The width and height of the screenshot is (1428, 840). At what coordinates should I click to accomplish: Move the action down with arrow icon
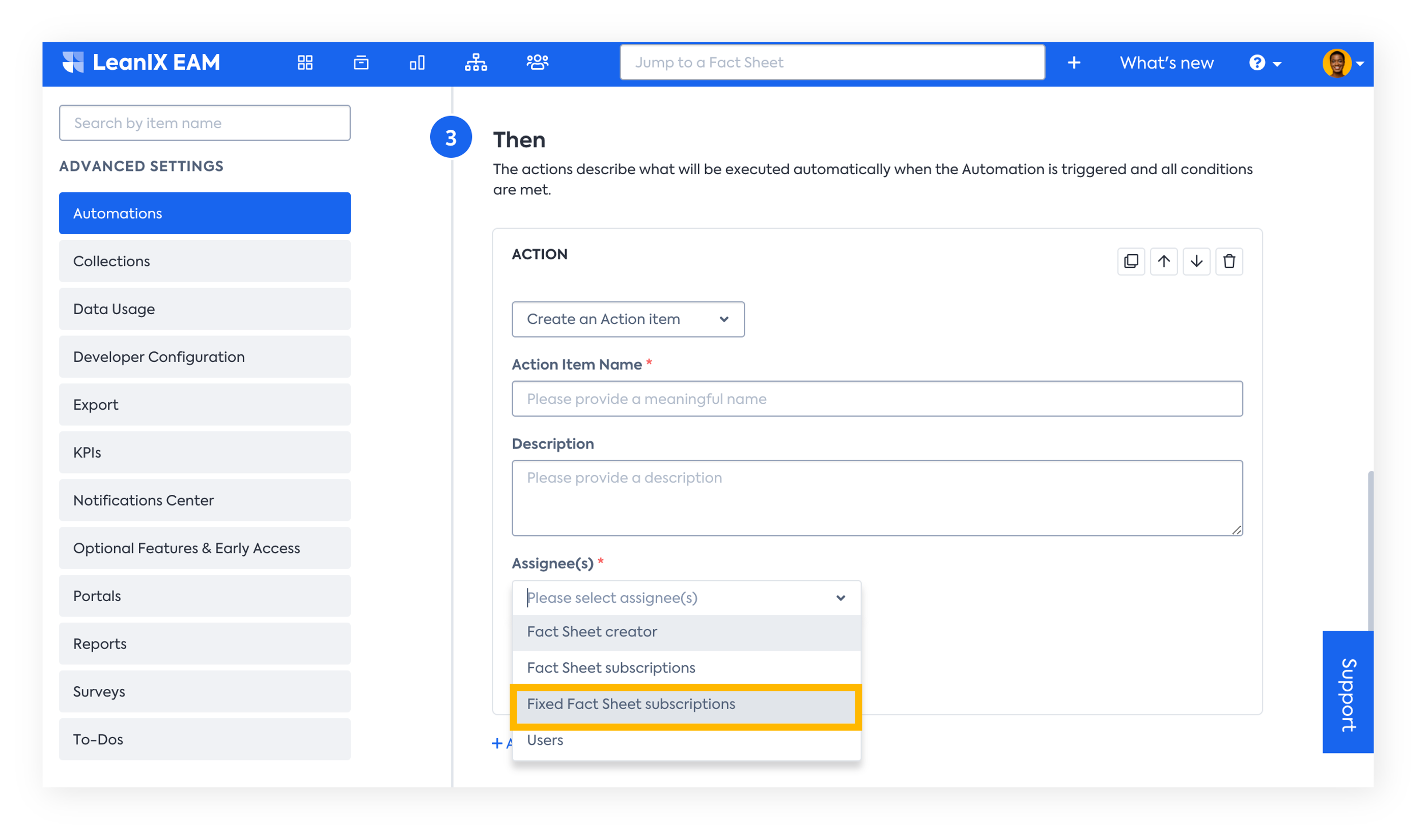[1196, 261]
